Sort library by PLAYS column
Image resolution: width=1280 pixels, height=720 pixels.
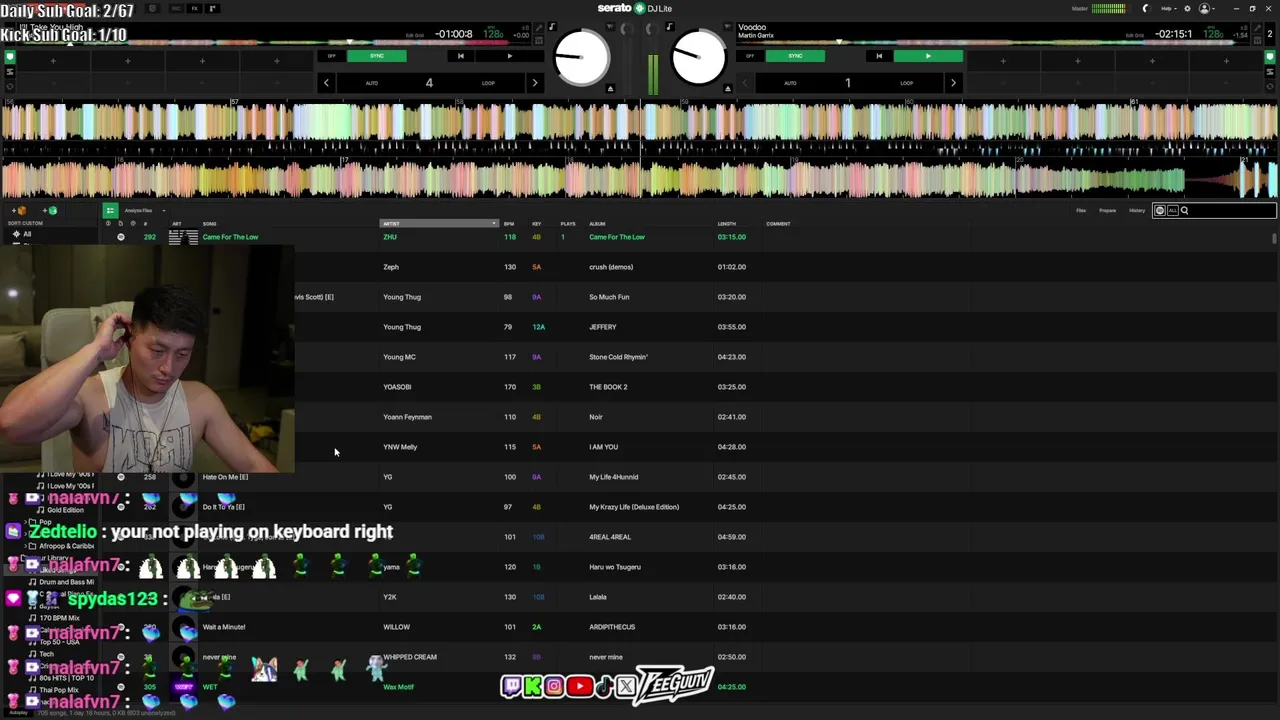point(568,224)
